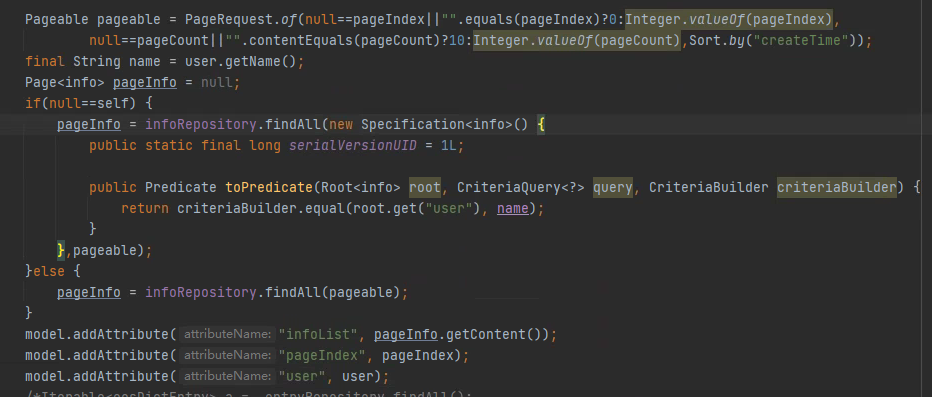932x397 pixels.
Task: Click the "user" string inside root.get
Action: pyautogui.click(x=449, y=209)
